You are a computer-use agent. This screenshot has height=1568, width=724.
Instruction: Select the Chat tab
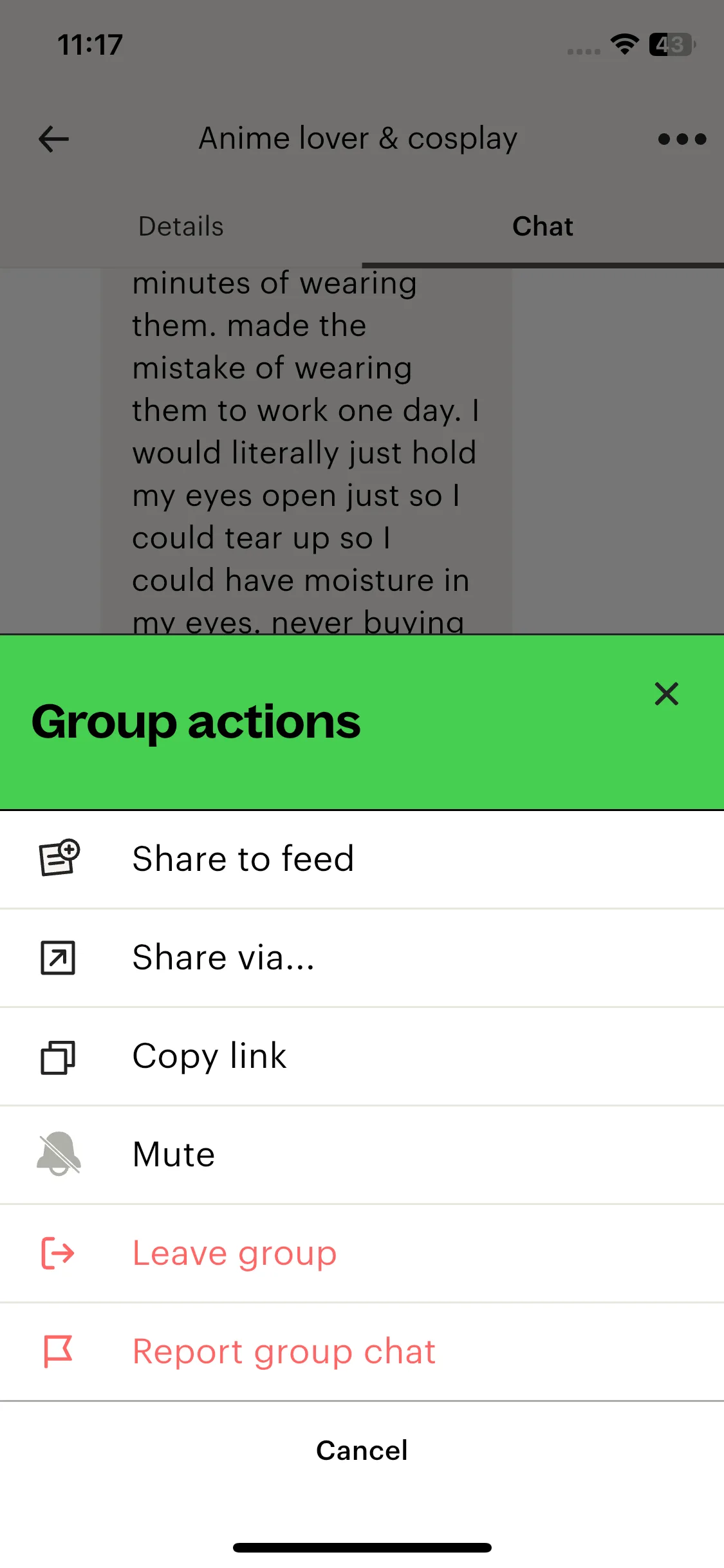coord(543,227)
